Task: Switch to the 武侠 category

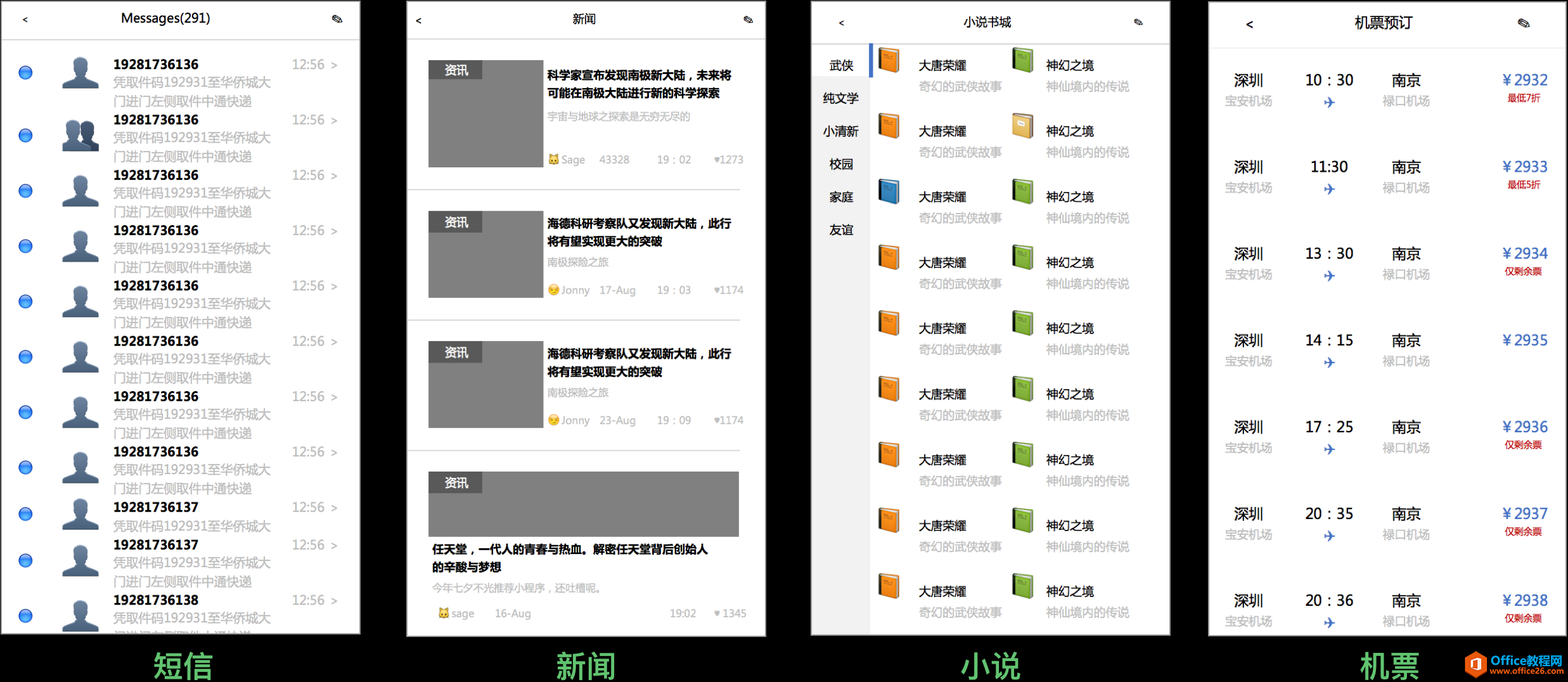Action: pyautogui.click(x=841, y=65)
